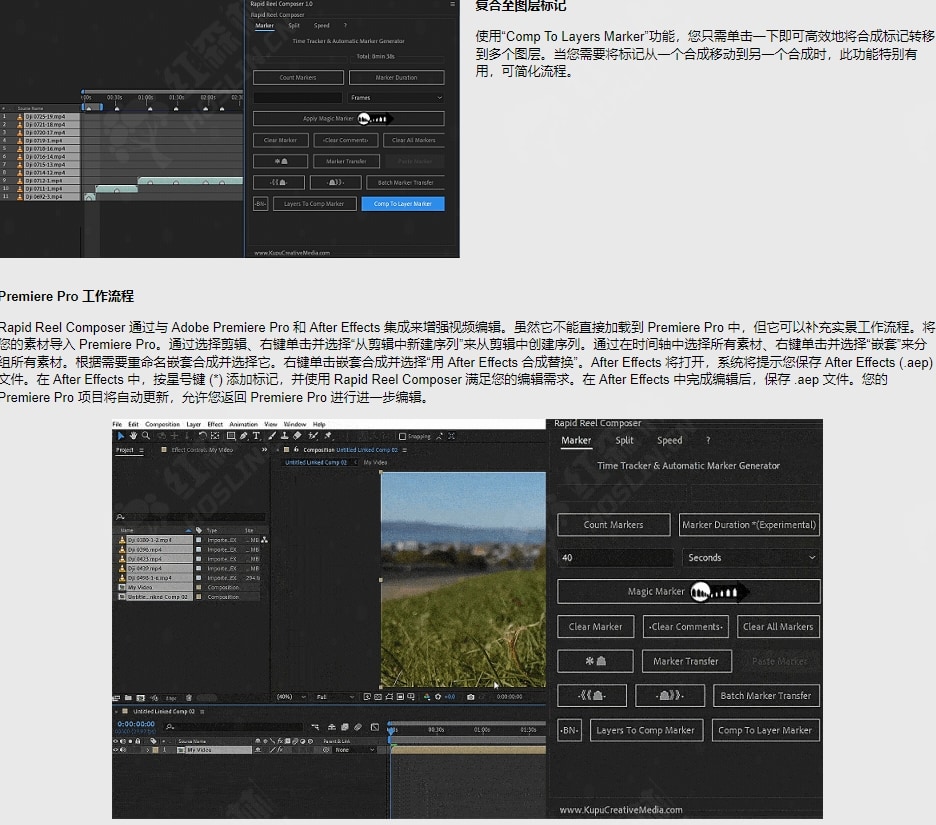
Task: Toggle video eye for My Video layer
Action: 116,750
